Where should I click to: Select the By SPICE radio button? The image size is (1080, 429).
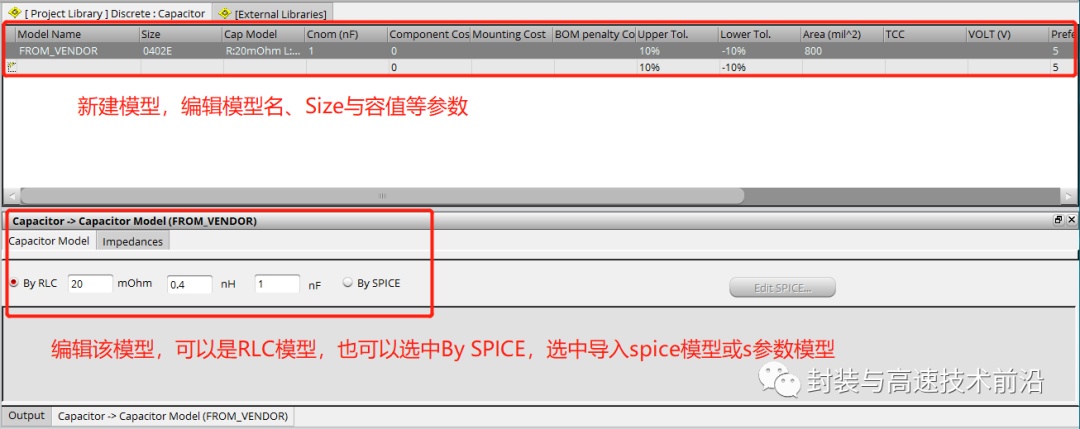click(348, 282)
